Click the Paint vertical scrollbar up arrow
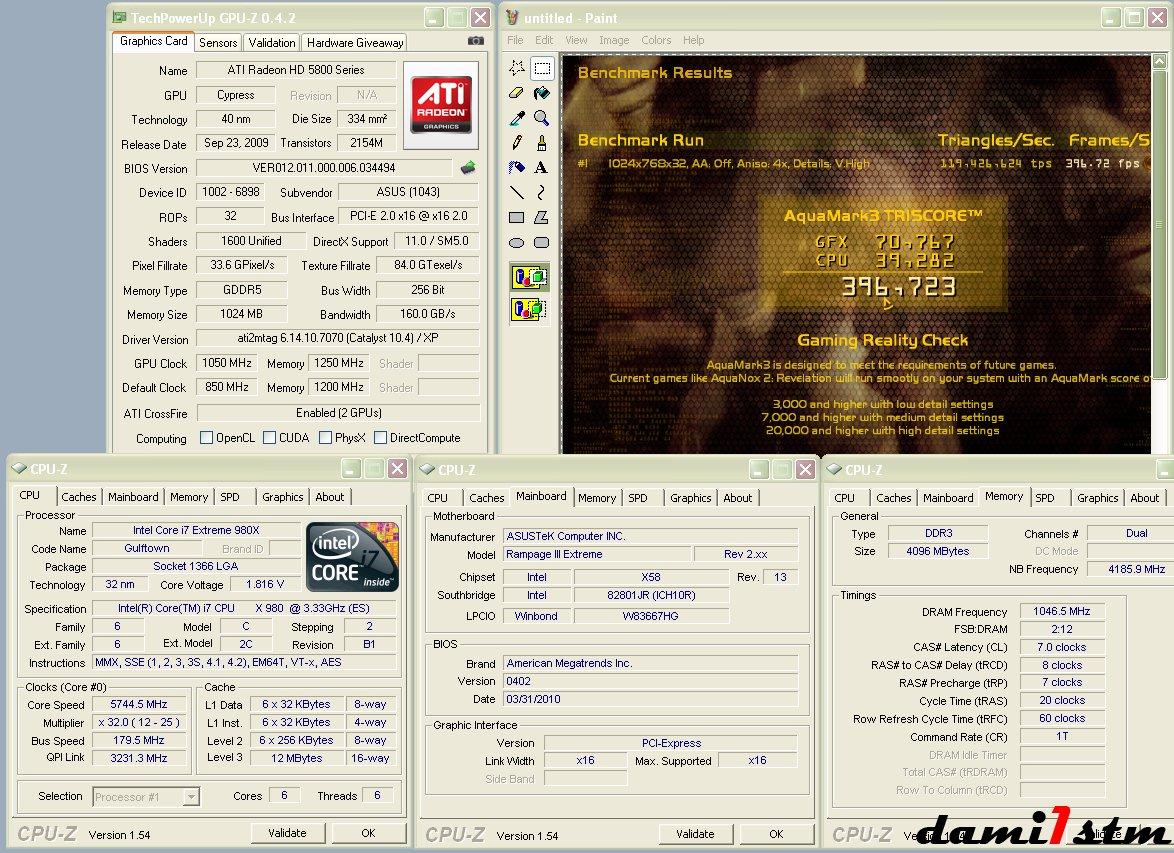 point(1159,61)
